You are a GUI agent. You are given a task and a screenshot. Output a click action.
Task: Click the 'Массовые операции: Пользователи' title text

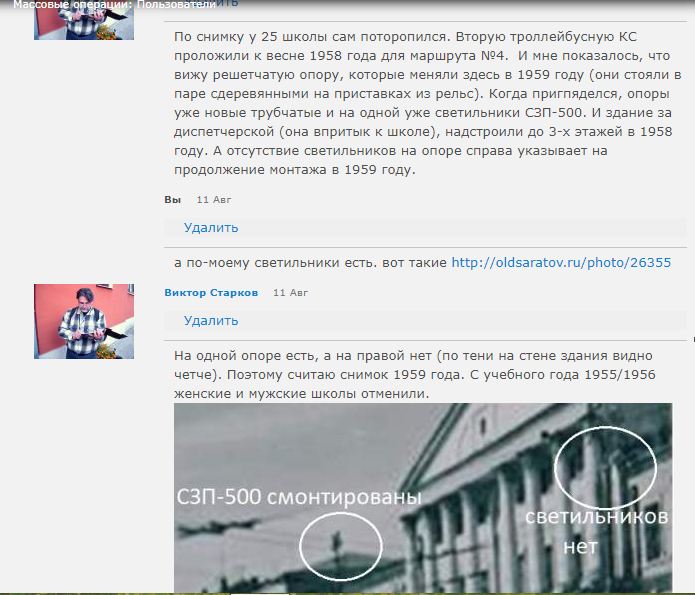(114, 5)
